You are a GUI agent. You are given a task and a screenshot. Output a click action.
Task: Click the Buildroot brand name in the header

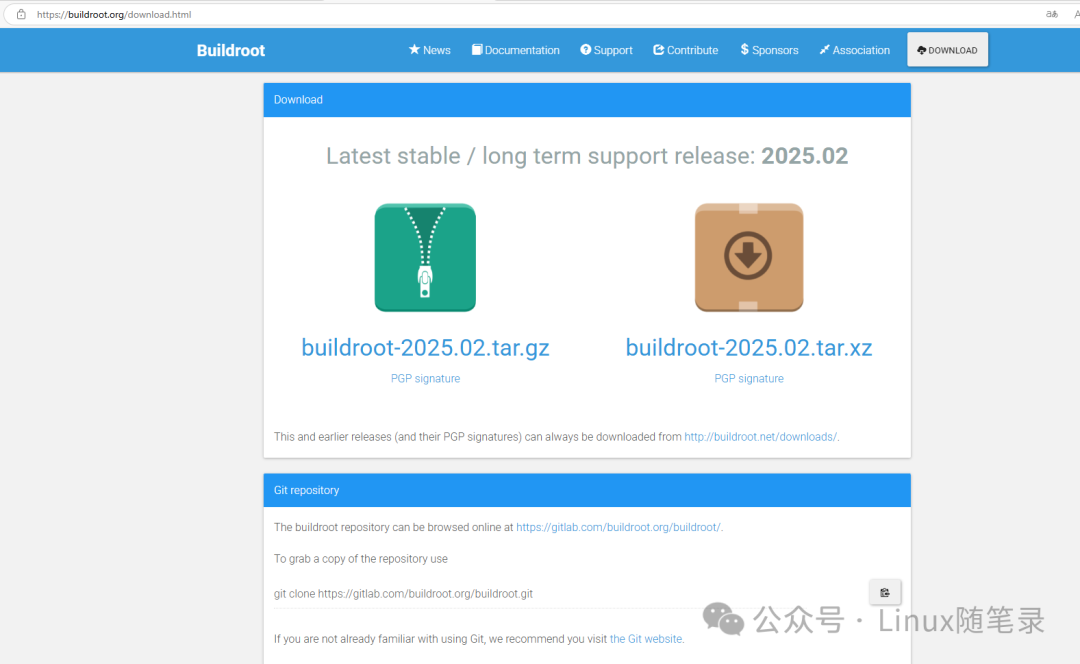(230, 50)
